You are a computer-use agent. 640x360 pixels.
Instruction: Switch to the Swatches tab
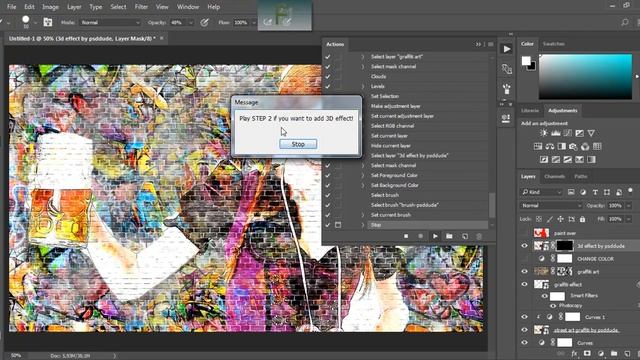pos(554,44)
